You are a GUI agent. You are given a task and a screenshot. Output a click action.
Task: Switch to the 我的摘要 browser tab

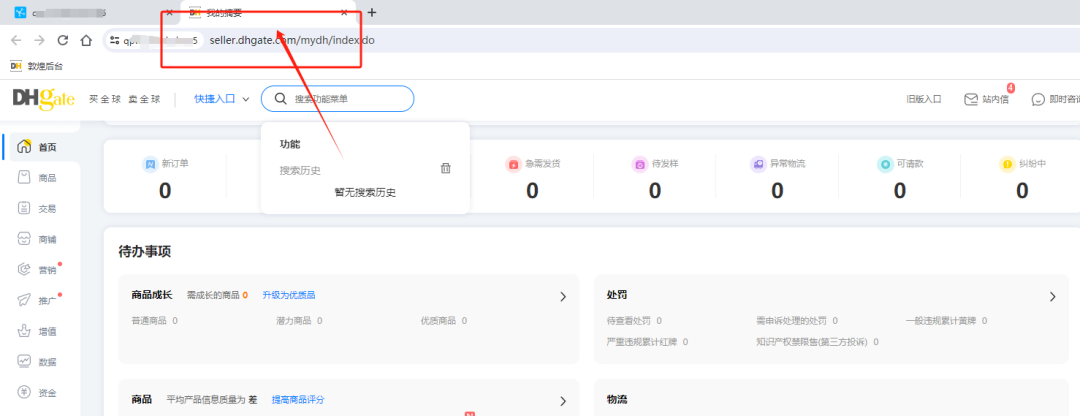tap(269, 12)
